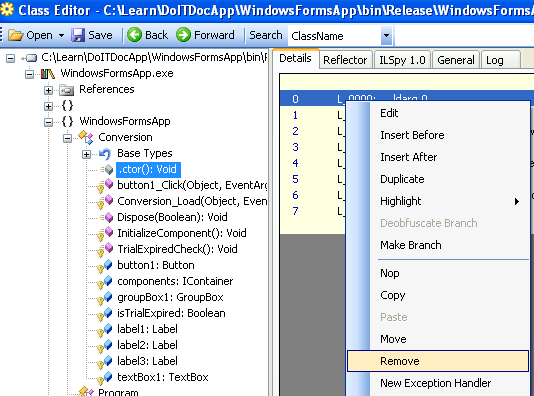Viewport: 534px width, 396px height.
Task: Click the root path drive icon
Action: click(x=29, y=58)
